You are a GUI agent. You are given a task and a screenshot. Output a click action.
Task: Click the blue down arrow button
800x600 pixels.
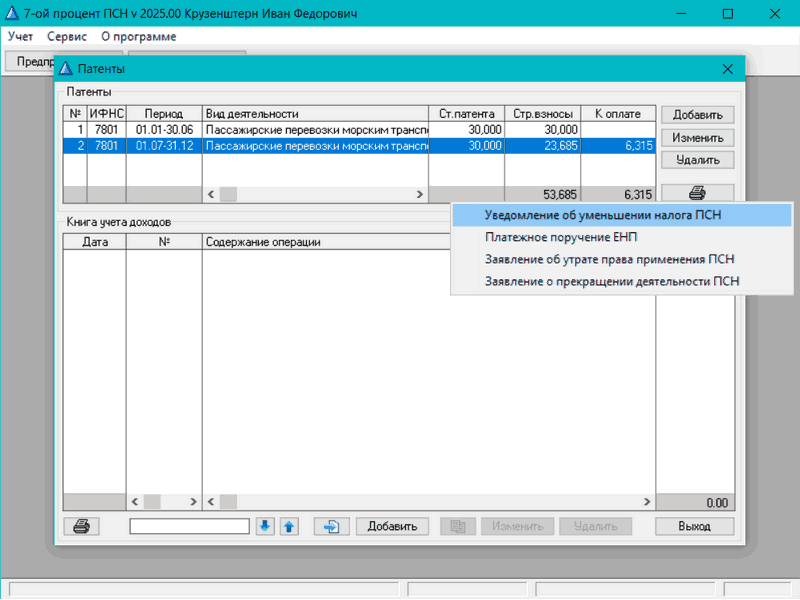coord(265,526)
